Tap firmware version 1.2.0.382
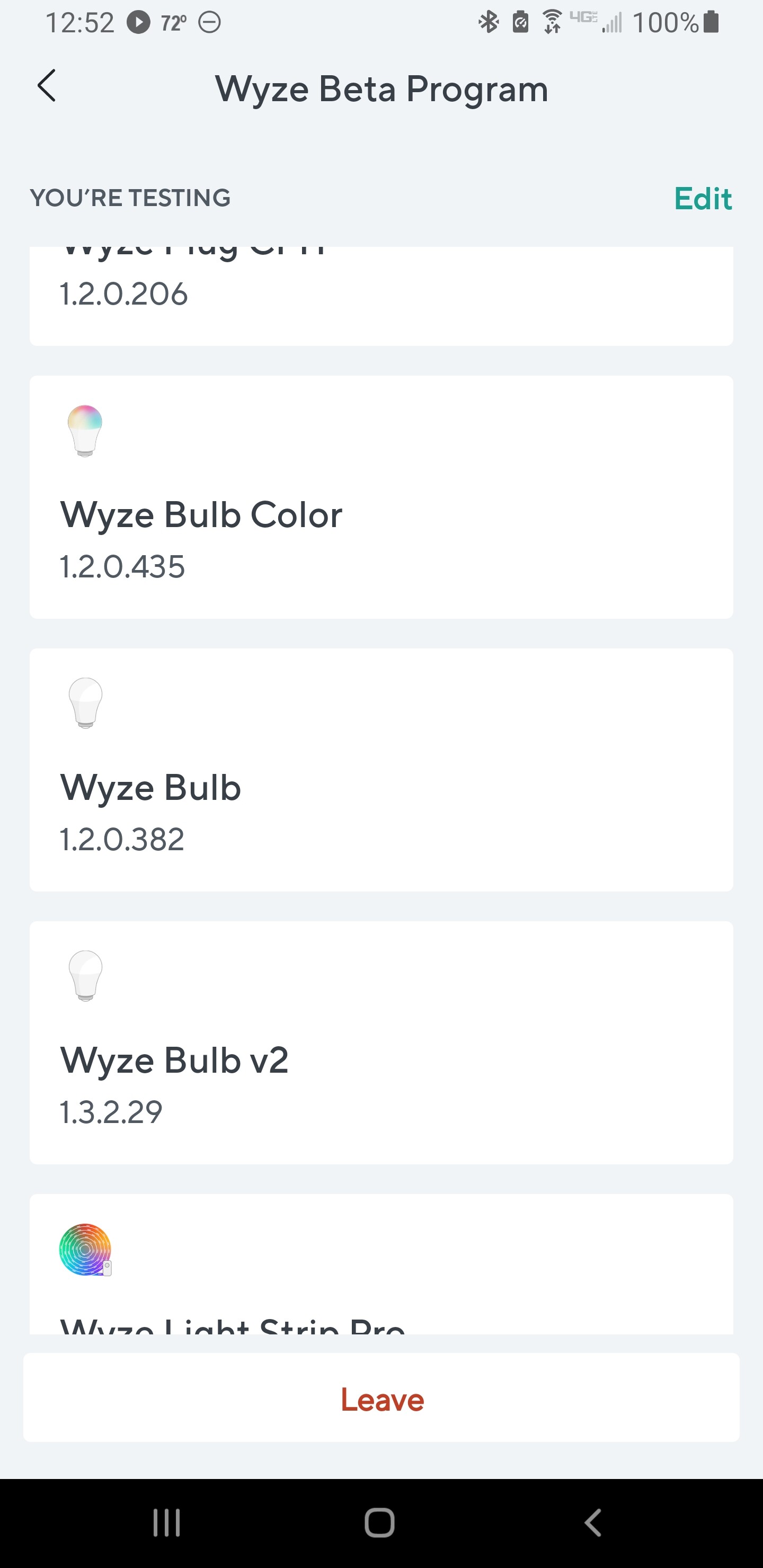Viewport: 763px width, 1568px height. click(x=122, y=840)
